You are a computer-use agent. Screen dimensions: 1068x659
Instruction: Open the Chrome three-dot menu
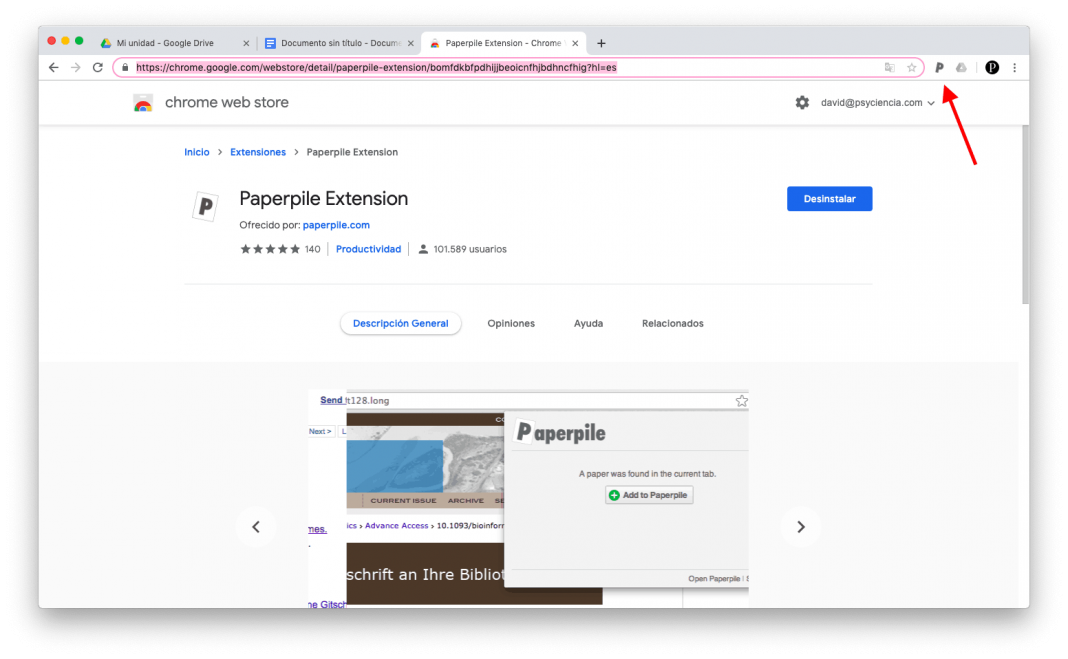click(x=1015, y=67)
